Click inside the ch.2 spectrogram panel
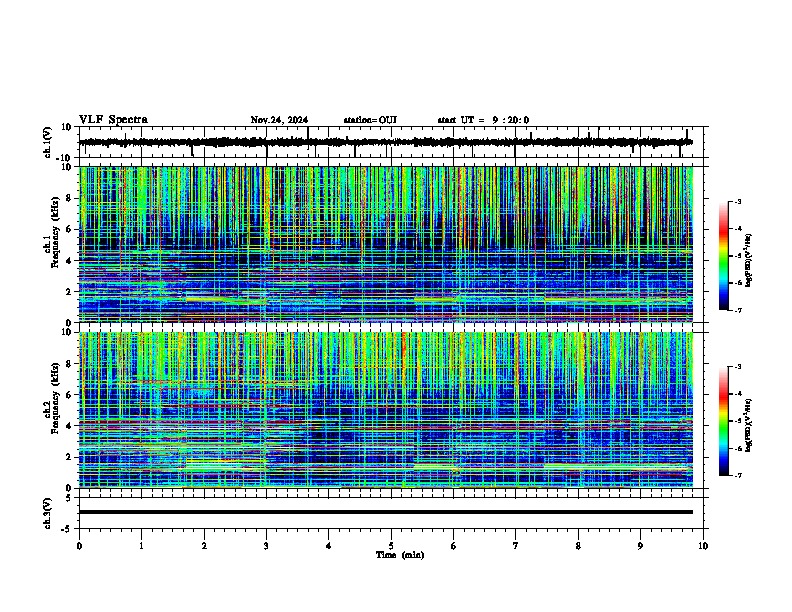The image size is (792, 612). tap(391, 410)
